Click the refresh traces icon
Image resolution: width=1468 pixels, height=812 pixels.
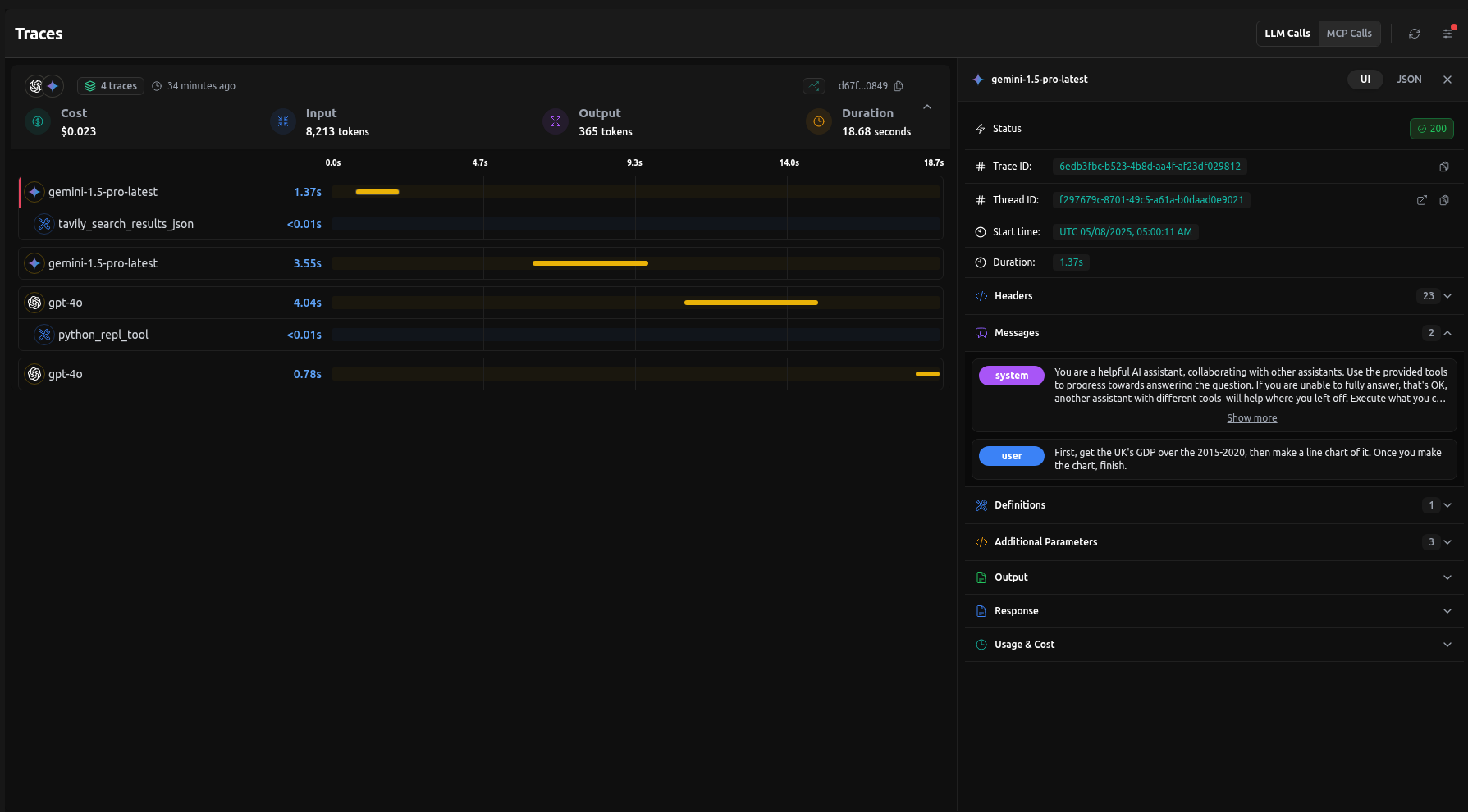click(x=1415, y=33)
